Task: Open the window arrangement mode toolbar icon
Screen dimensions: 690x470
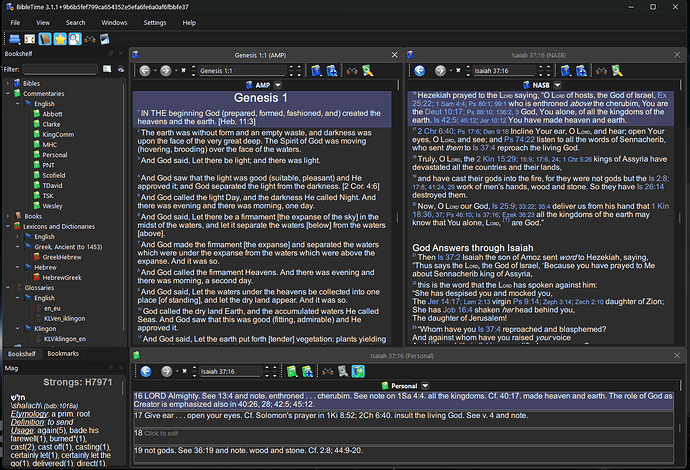Action: point(15,39)
